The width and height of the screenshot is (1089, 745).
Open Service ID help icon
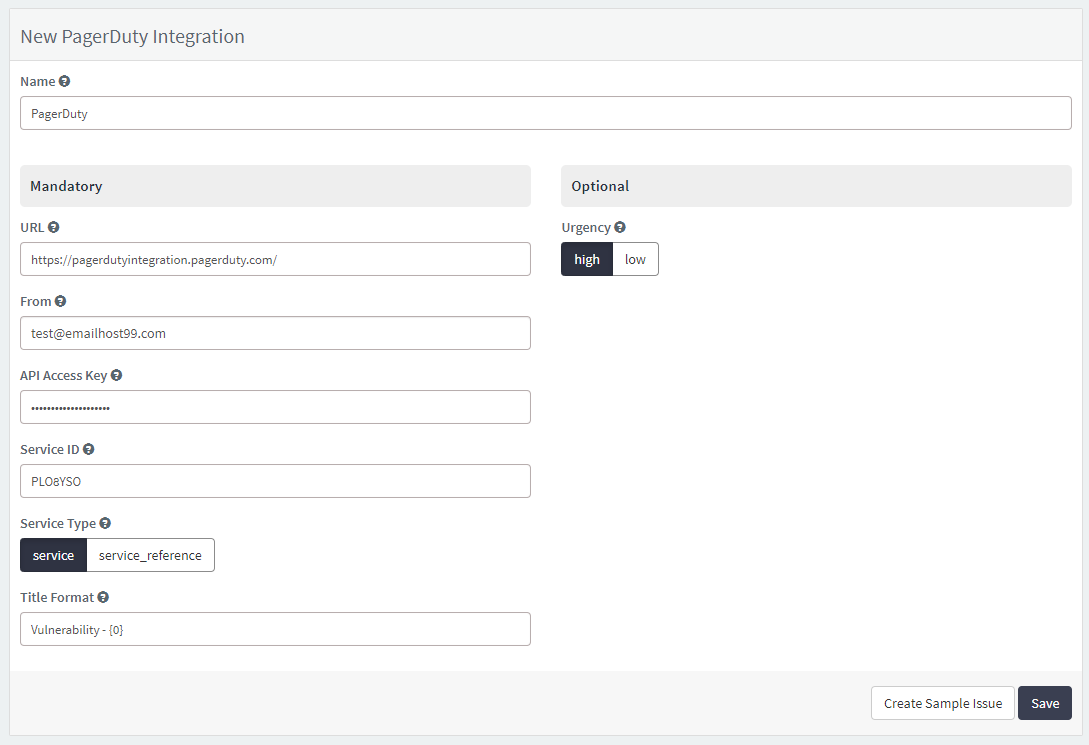click(88, 449)
